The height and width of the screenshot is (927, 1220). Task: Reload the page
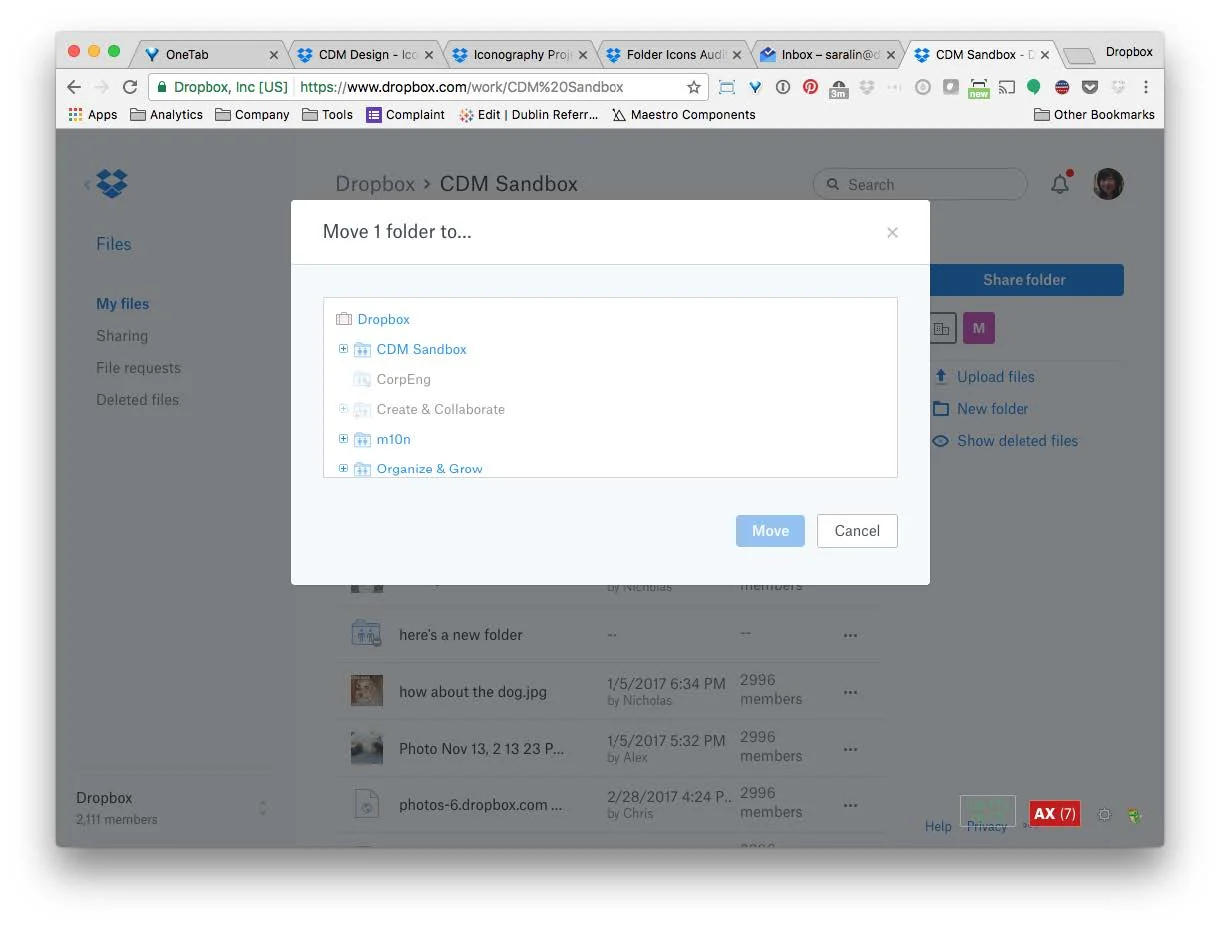[130, 87]
